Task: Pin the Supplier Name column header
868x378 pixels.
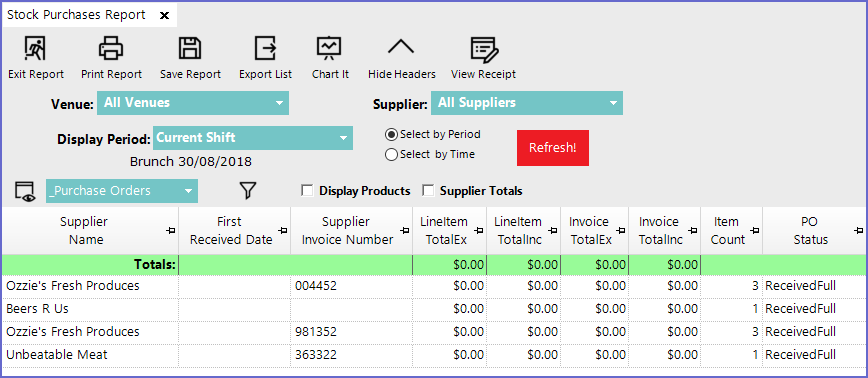Action: click(170, 231)
